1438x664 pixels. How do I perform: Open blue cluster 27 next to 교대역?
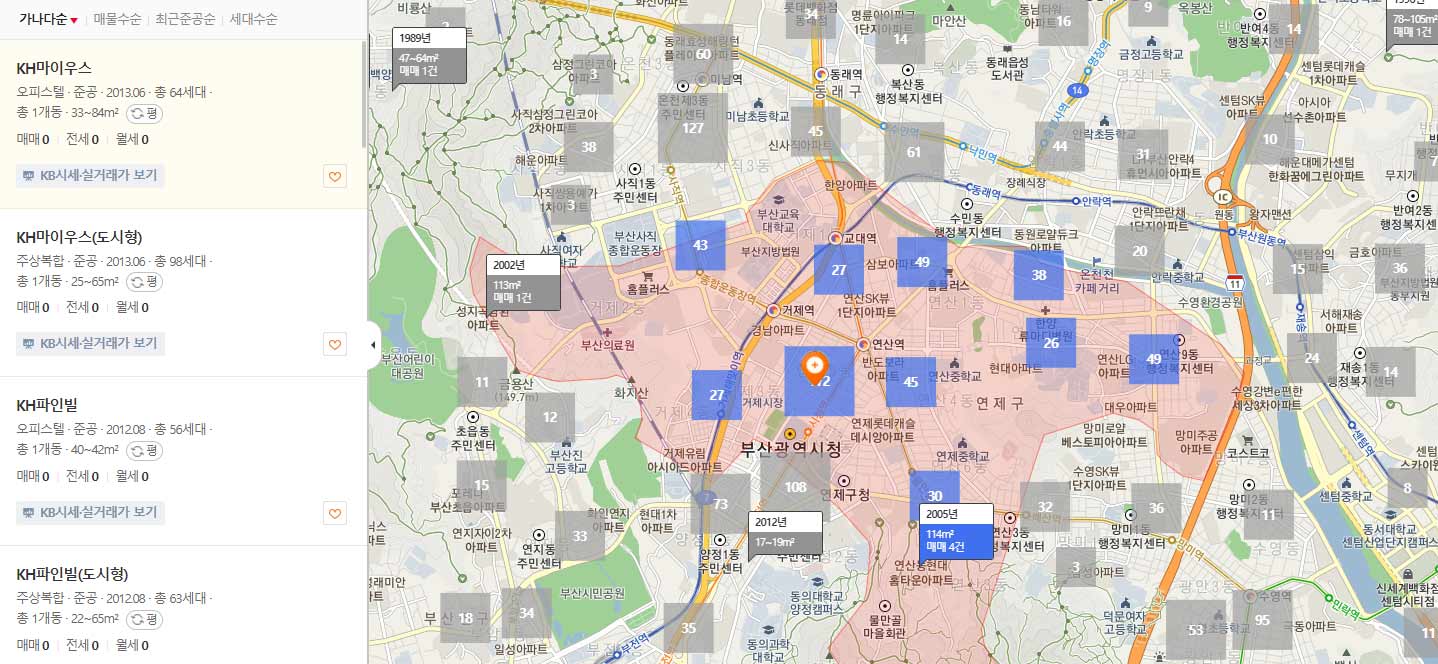839,270
